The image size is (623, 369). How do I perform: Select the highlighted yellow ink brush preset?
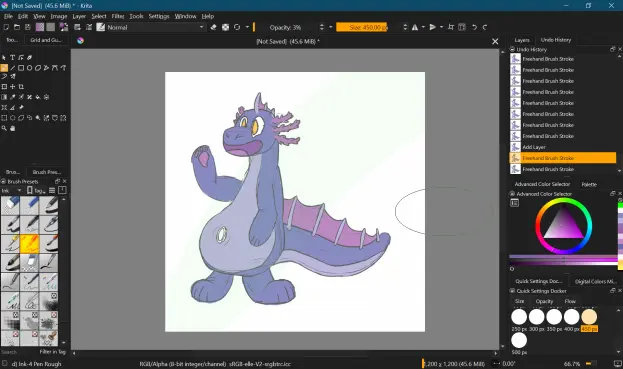tap(29, 243)
